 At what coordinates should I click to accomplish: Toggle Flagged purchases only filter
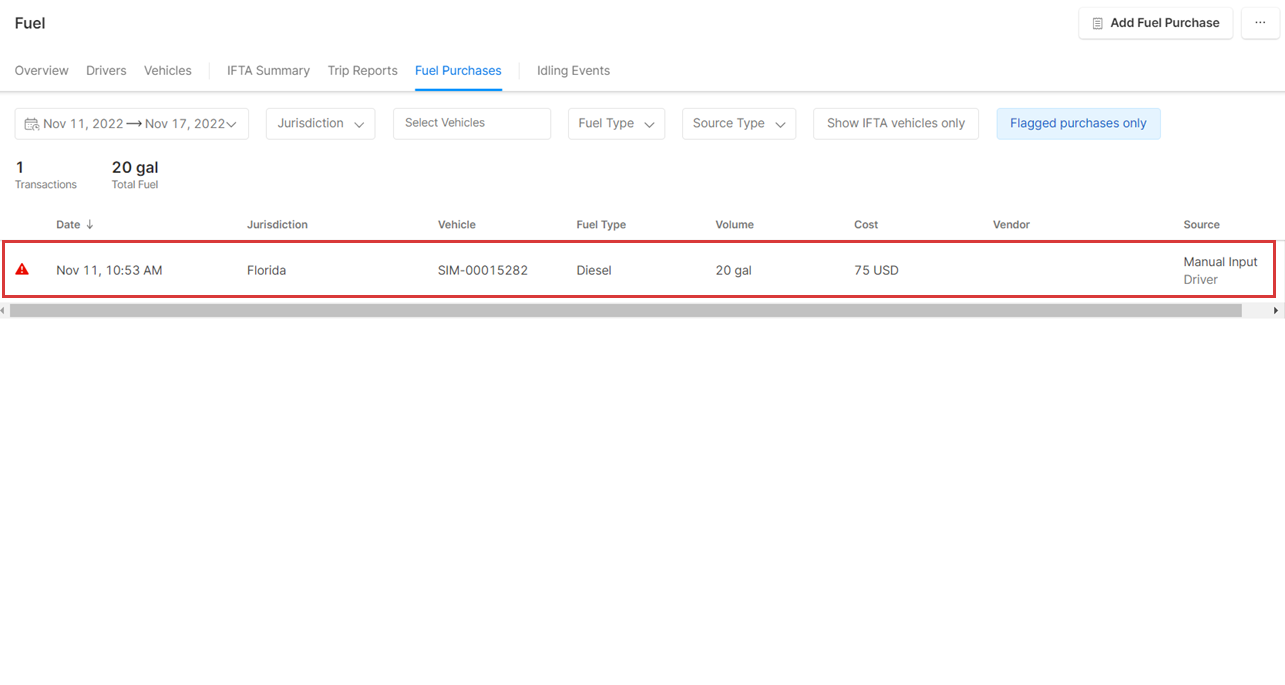pos(1078,124)
